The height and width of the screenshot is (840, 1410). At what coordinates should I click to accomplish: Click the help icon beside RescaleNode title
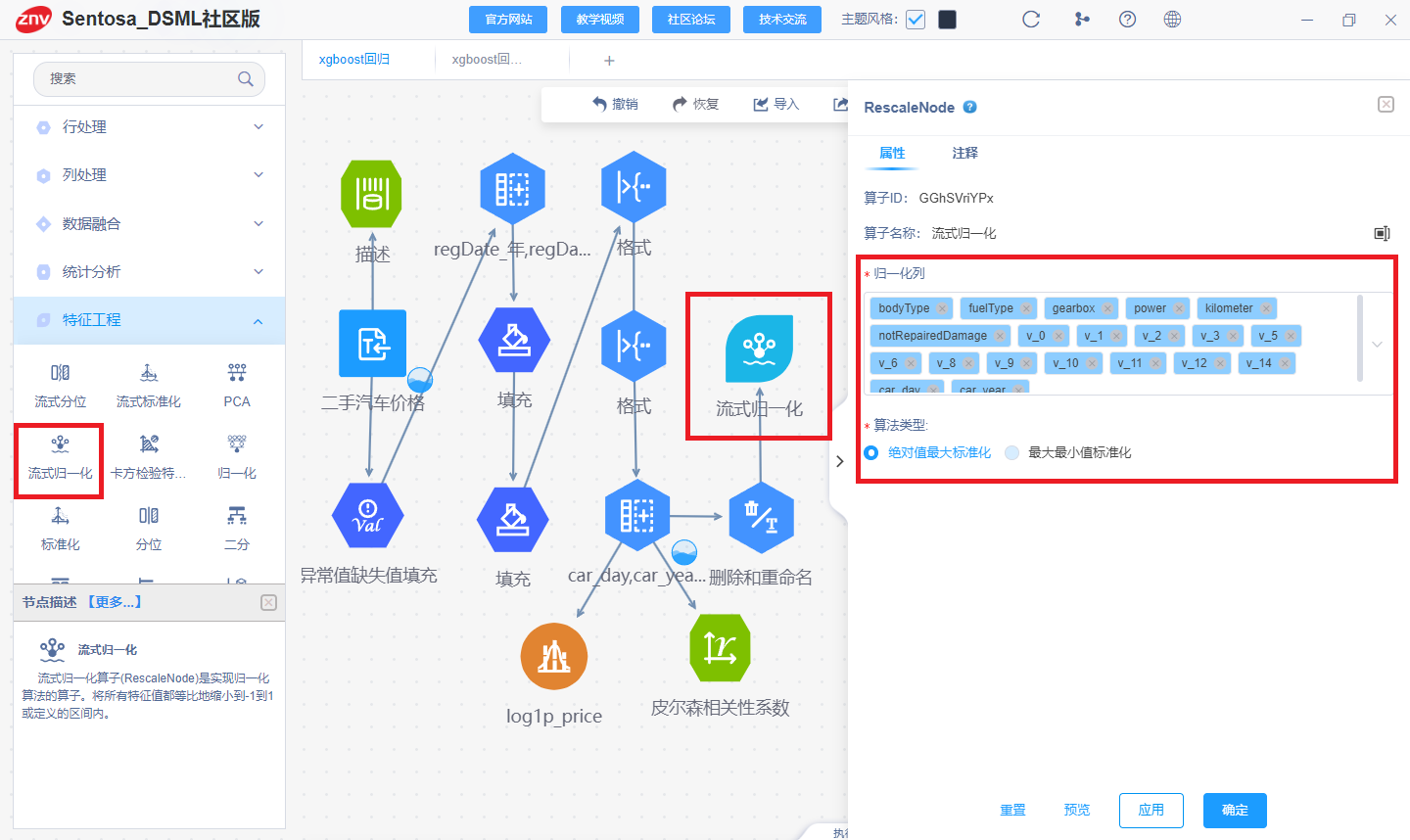[969, 108]
